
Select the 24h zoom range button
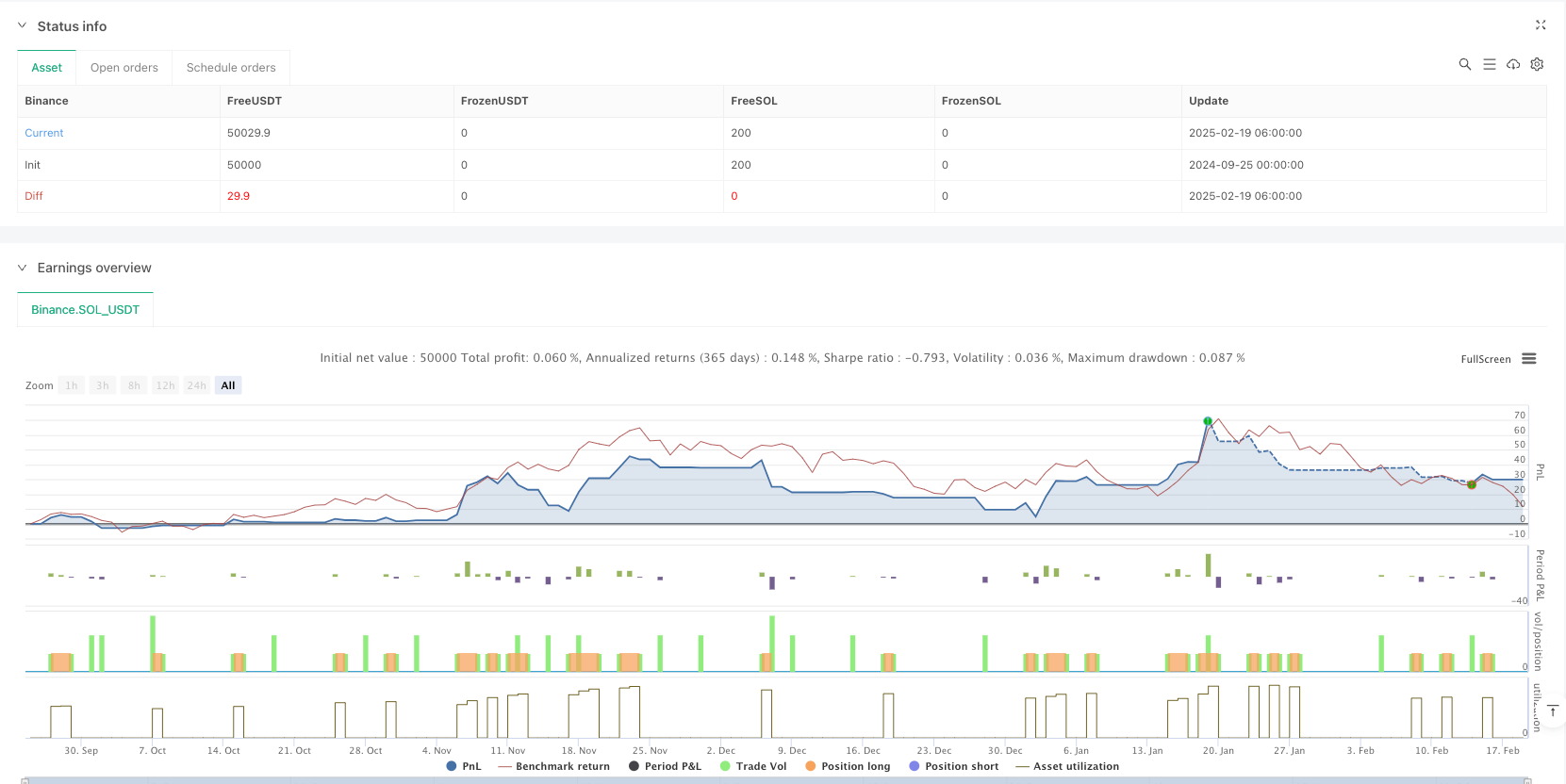click(196, 385)
